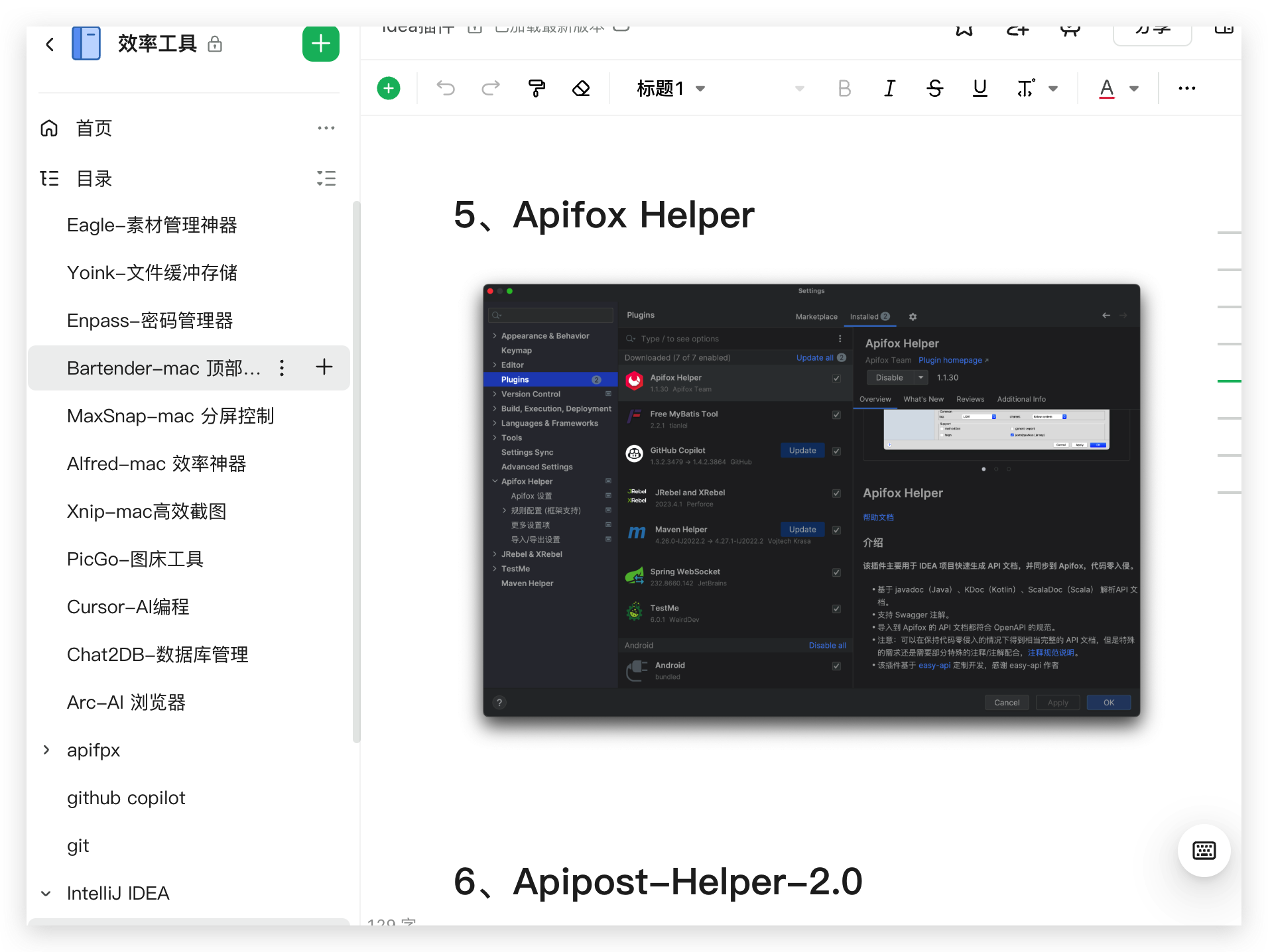Open the Yoink–文件缓冲存储 note
This screenshot has width=1268, height=952.
click(x=152, y=272)
